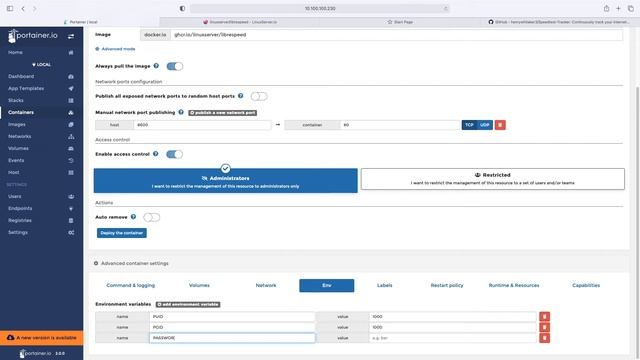Open Home in the sidebar
This screenshot has height=360, width=640.
click(x=15, y=52)
